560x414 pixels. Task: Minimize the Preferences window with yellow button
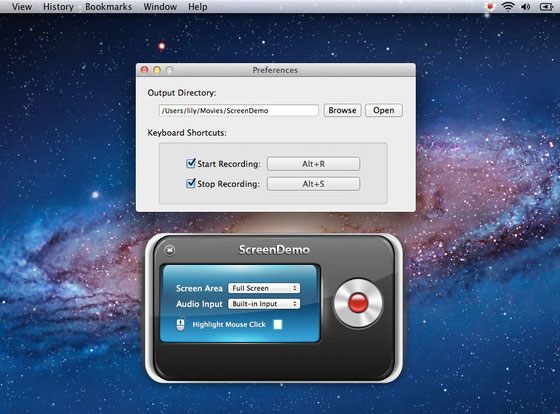pos(157,70)
